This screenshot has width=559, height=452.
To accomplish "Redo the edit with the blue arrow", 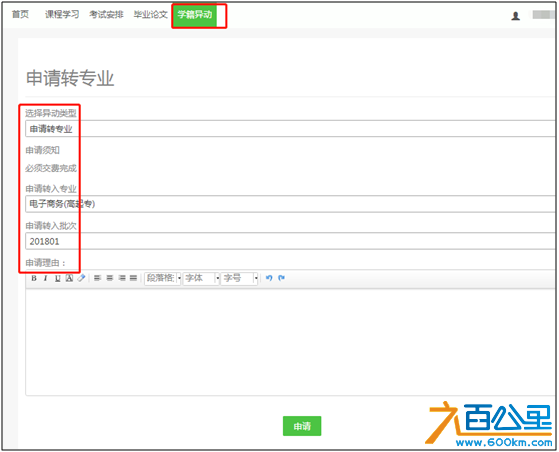I will (x=281, y=278).
